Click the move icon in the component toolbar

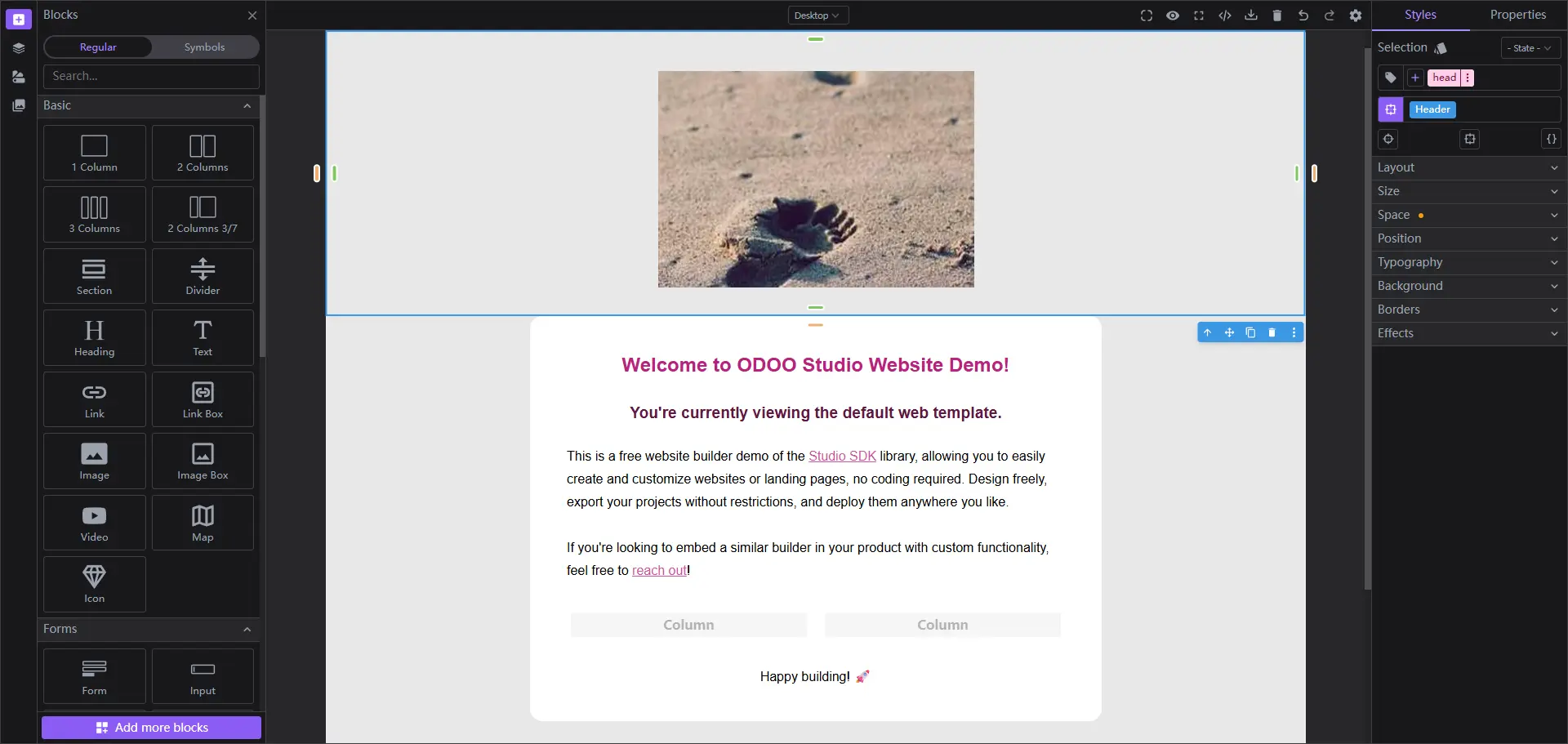click(1229, 332)
